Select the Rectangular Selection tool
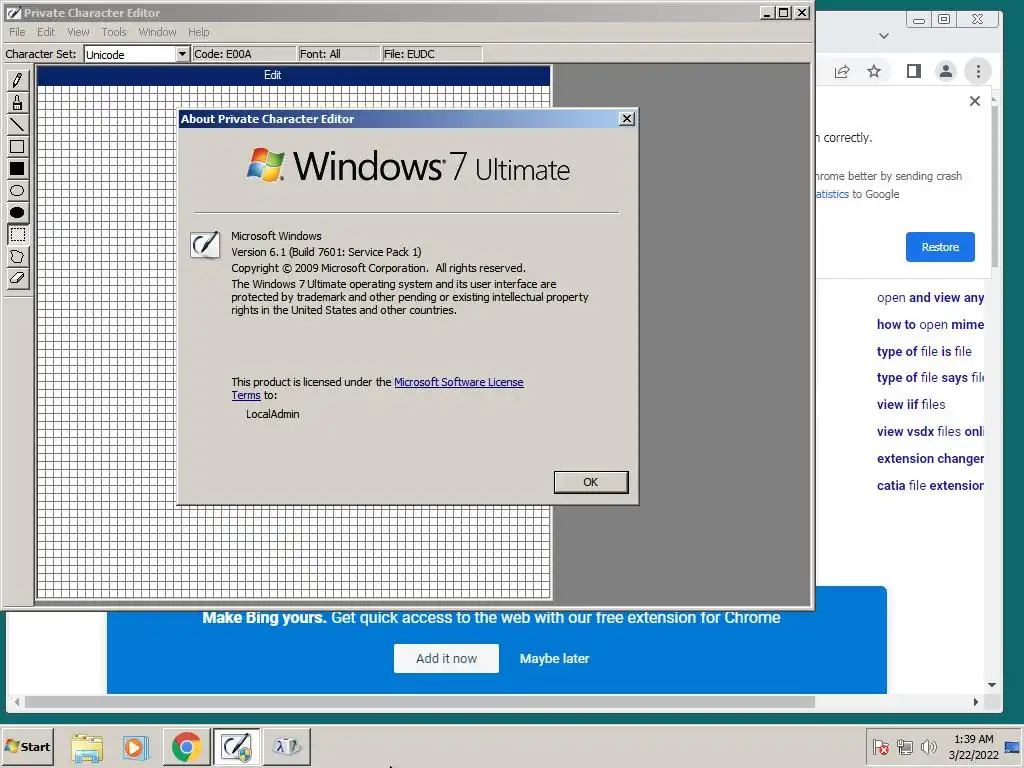1024x768 pixels. 17,234
